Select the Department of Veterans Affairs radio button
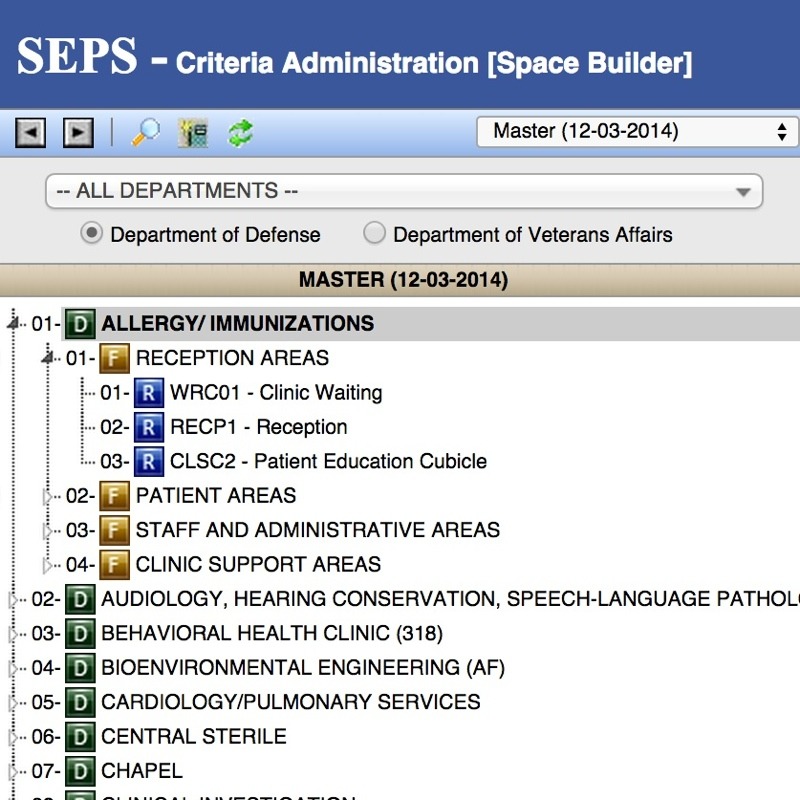800x800 pixels. [374, 234]
